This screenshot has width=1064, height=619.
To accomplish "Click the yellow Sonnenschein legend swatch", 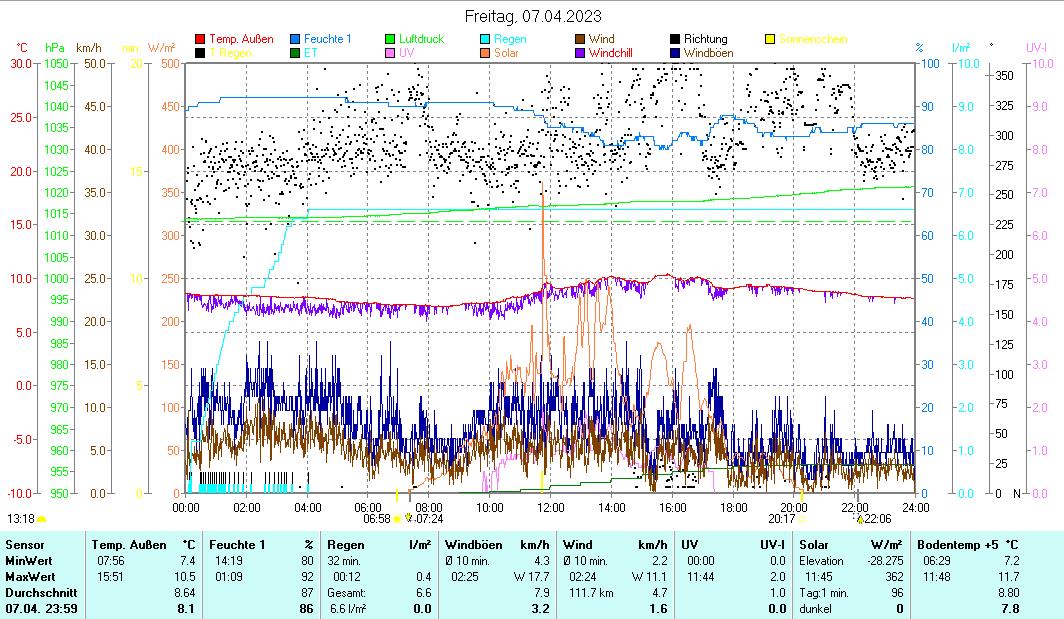I will coord(770,39).
